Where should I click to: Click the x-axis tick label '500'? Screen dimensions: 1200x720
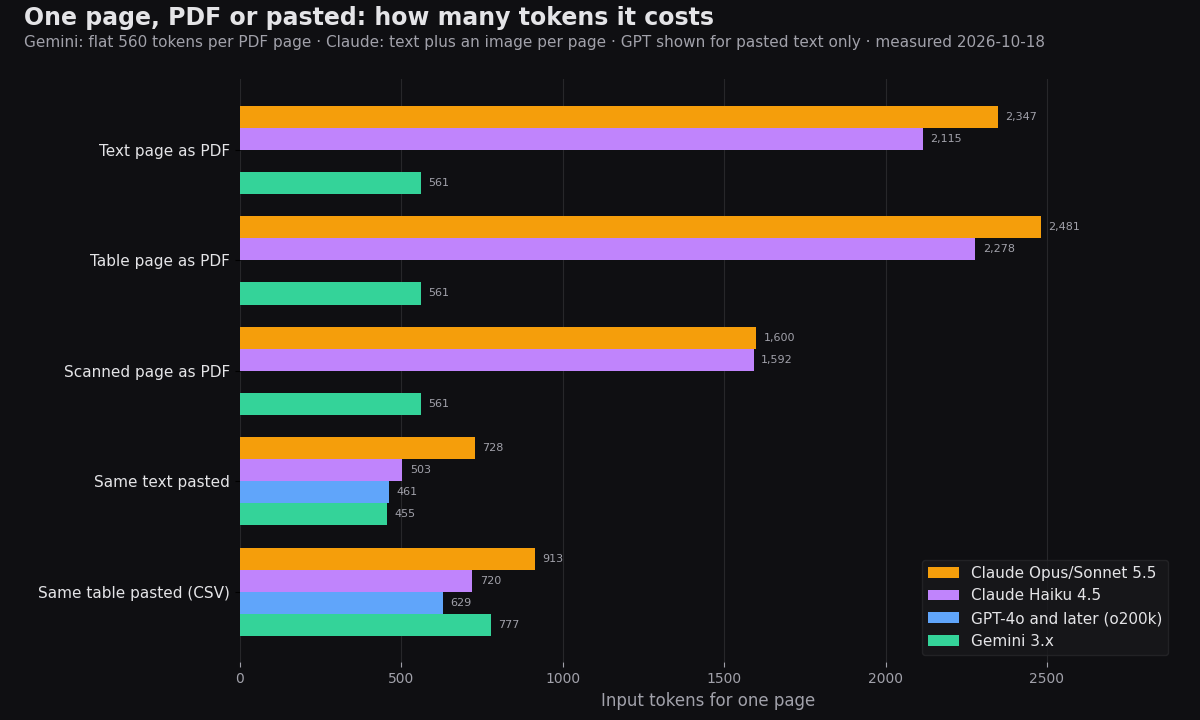[x=401, y=678]
